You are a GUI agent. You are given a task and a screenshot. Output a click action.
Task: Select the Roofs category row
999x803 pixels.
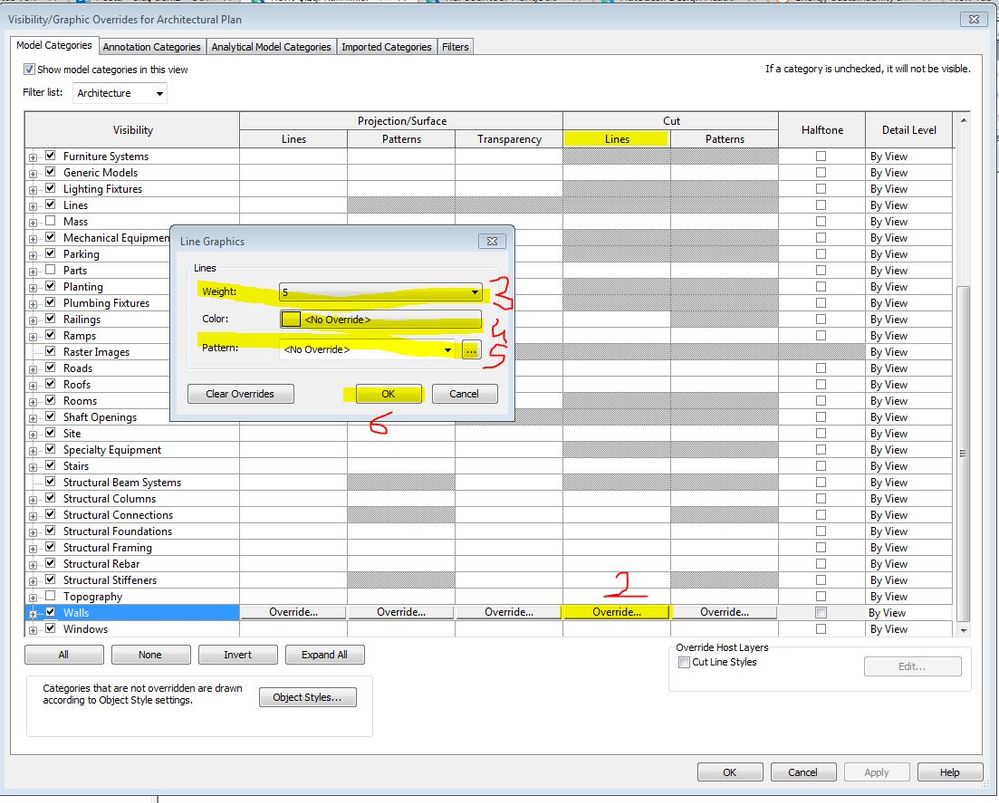point(76,384)
